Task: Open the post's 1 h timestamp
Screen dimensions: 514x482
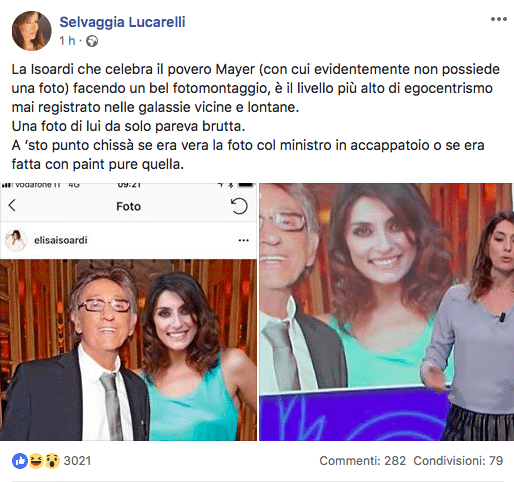Action: coord(67,41)
